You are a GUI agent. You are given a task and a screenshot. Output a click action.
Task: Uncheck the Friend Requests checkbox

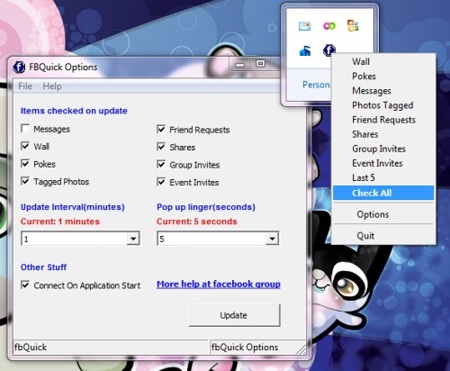tap(161, 129)
